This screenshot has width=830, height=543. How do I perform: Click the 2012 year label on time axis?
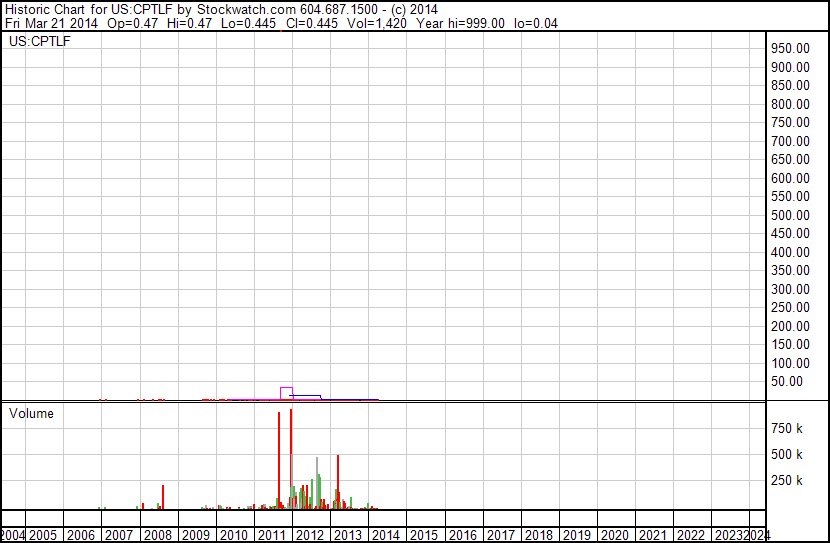coord(310,535)
